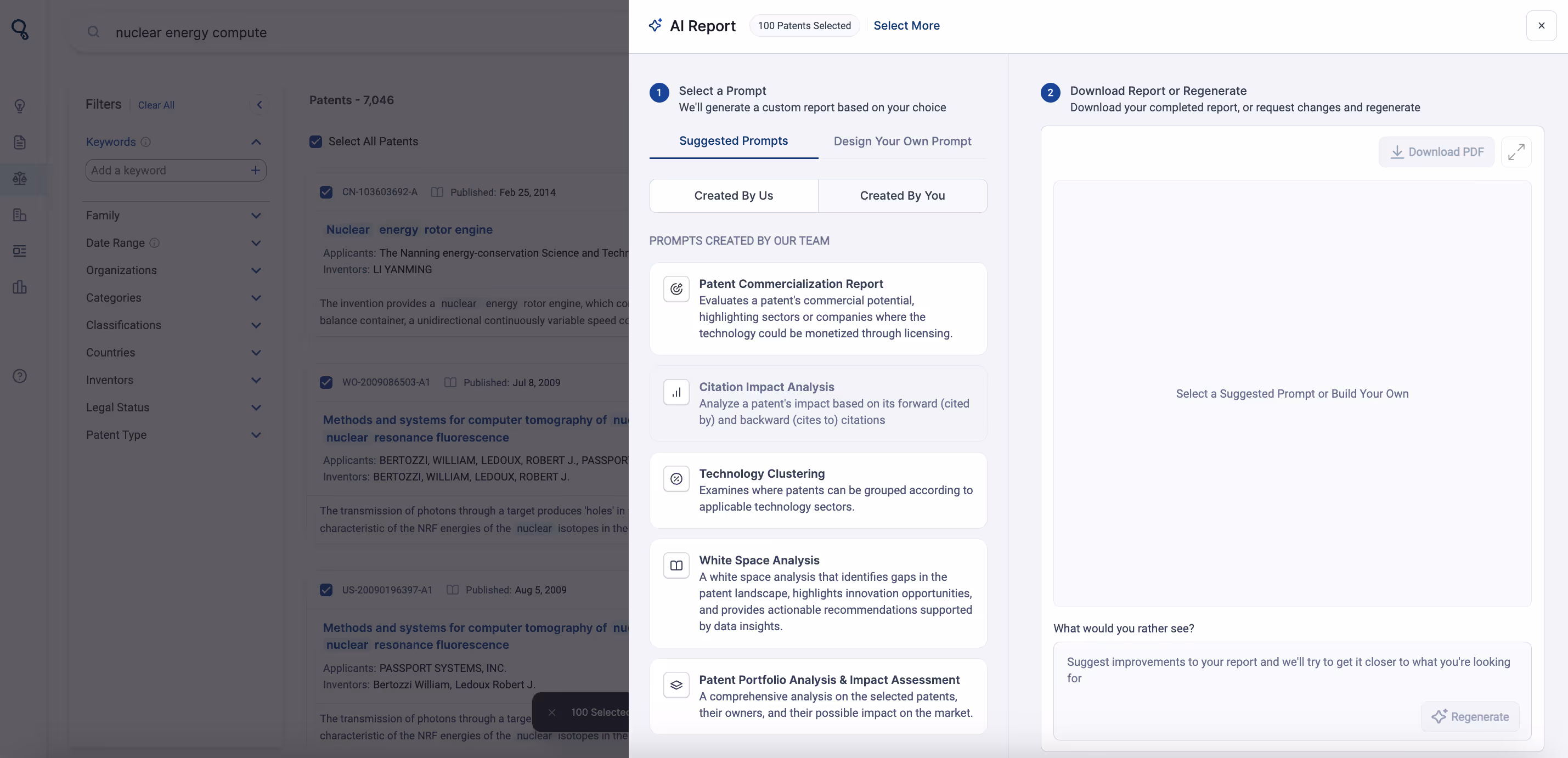The width and height of the screenshot is (1568, 758).
Task: Open the balance scale patents sidebar icon
Action: click(x=20, y=178)
